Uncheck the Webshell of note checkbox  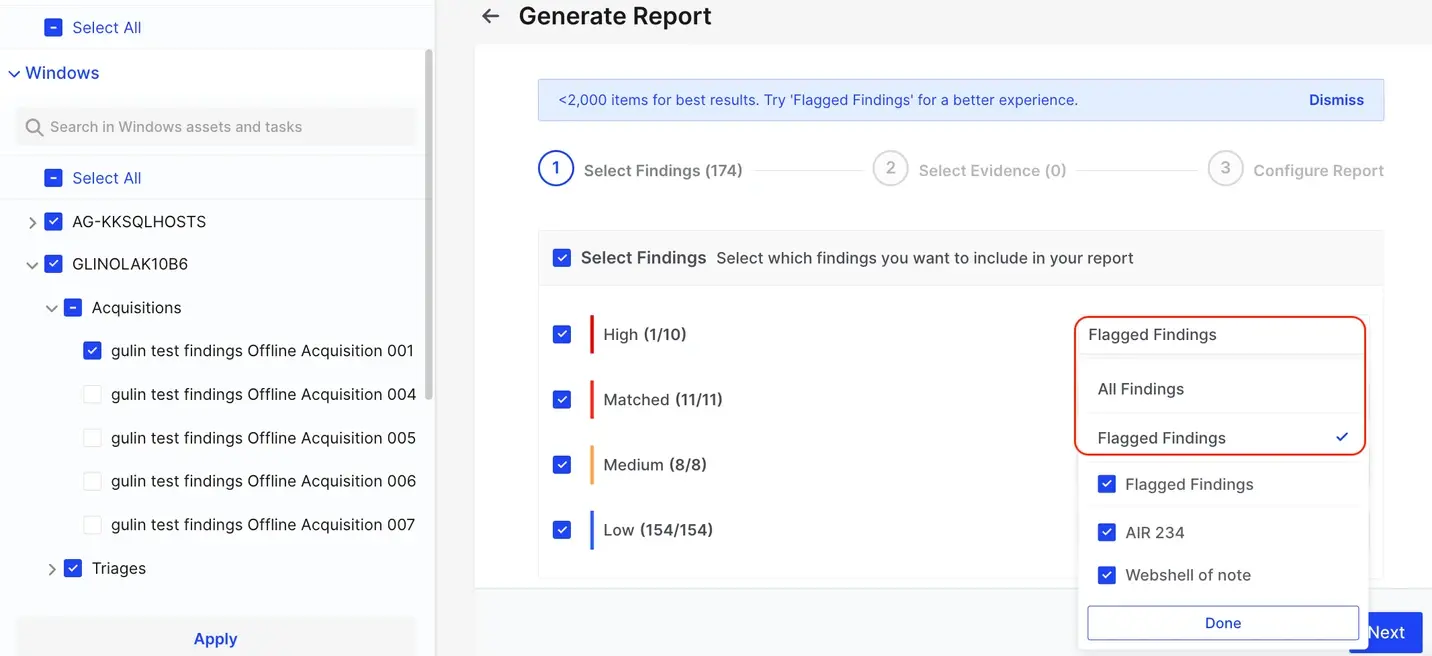pos(1106,575)
